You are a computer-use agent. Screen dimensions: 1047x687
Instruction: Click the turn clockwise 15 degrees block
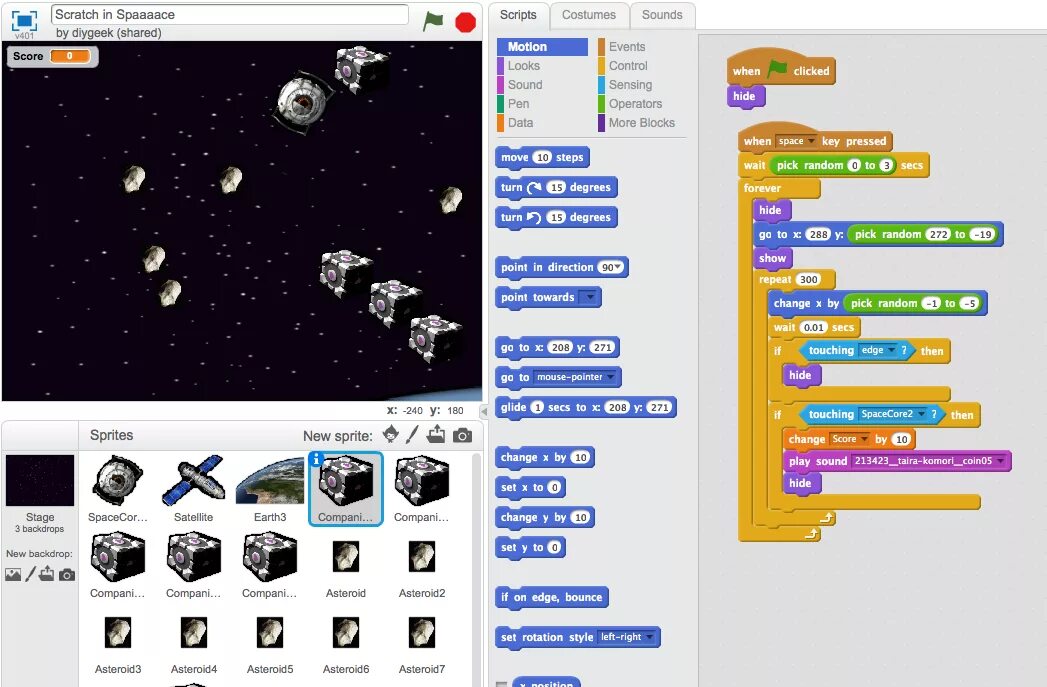(556, 188)
